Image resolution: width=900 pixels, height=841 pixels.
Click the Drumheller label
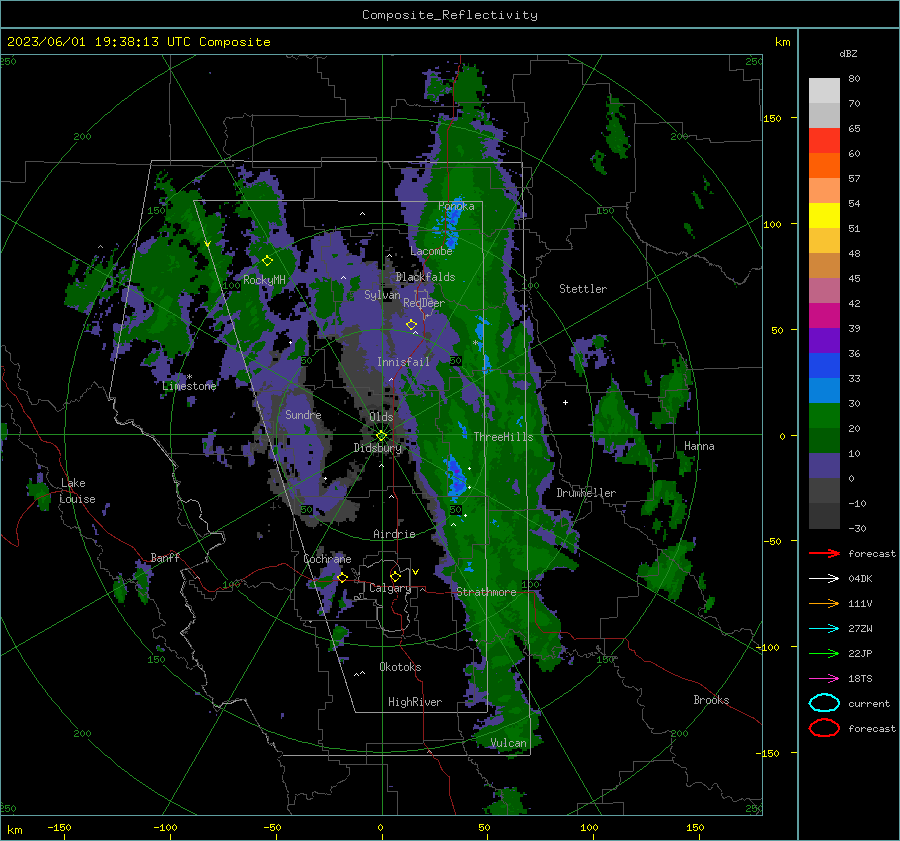coord(586,493)
